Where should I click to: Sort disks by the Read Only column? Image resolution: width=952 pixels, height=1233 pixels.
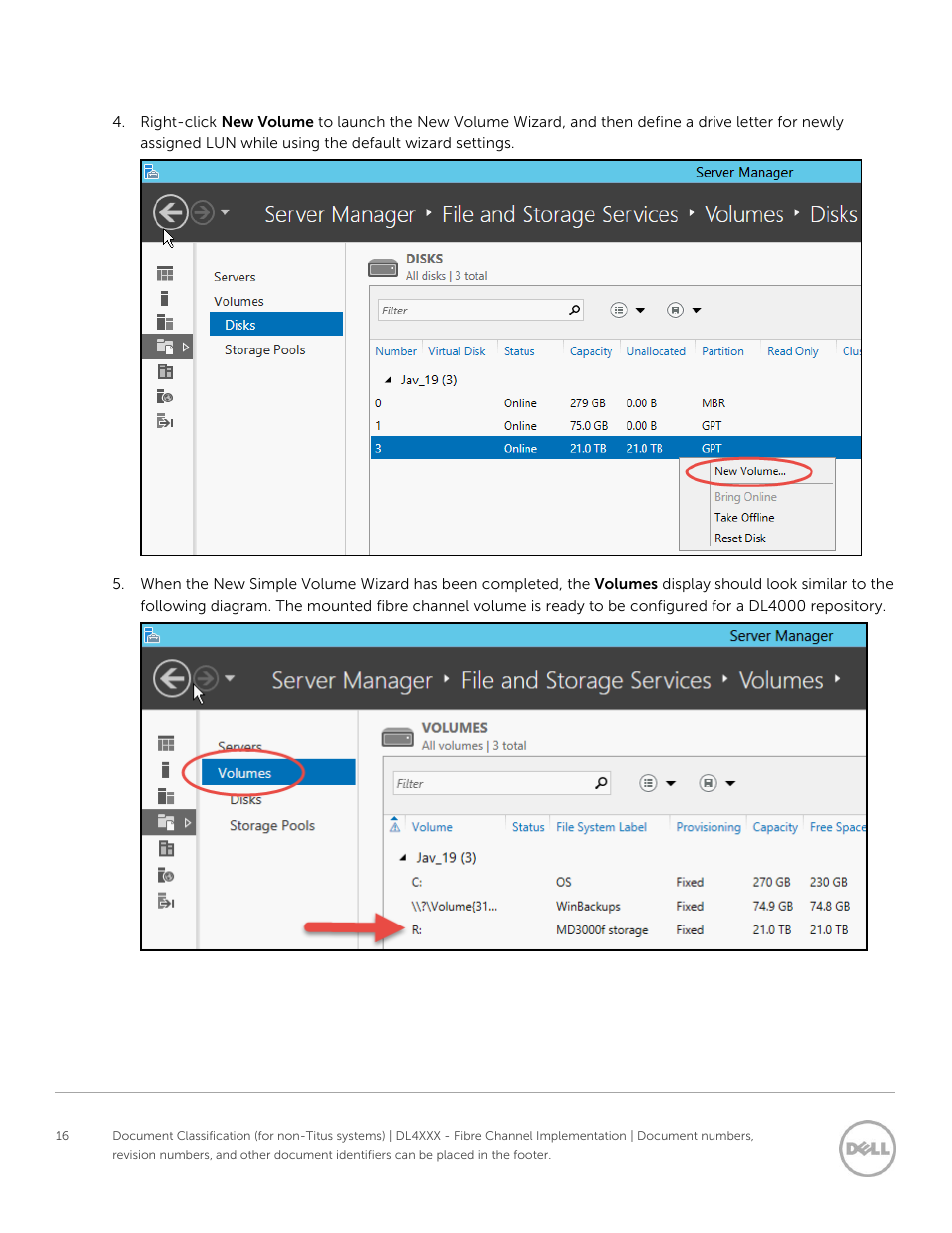pyautogui.click(x=793, y=351)
